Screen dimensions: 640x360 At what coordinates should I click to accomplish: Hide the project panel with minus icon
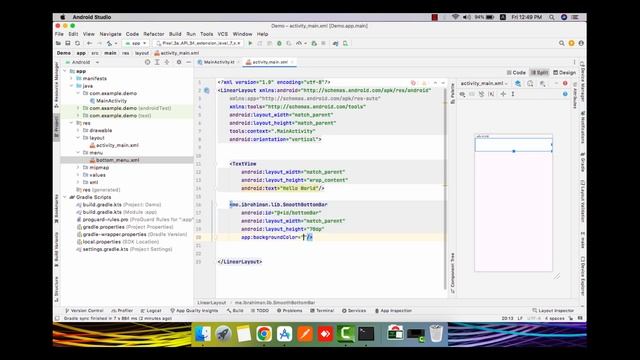189,62
